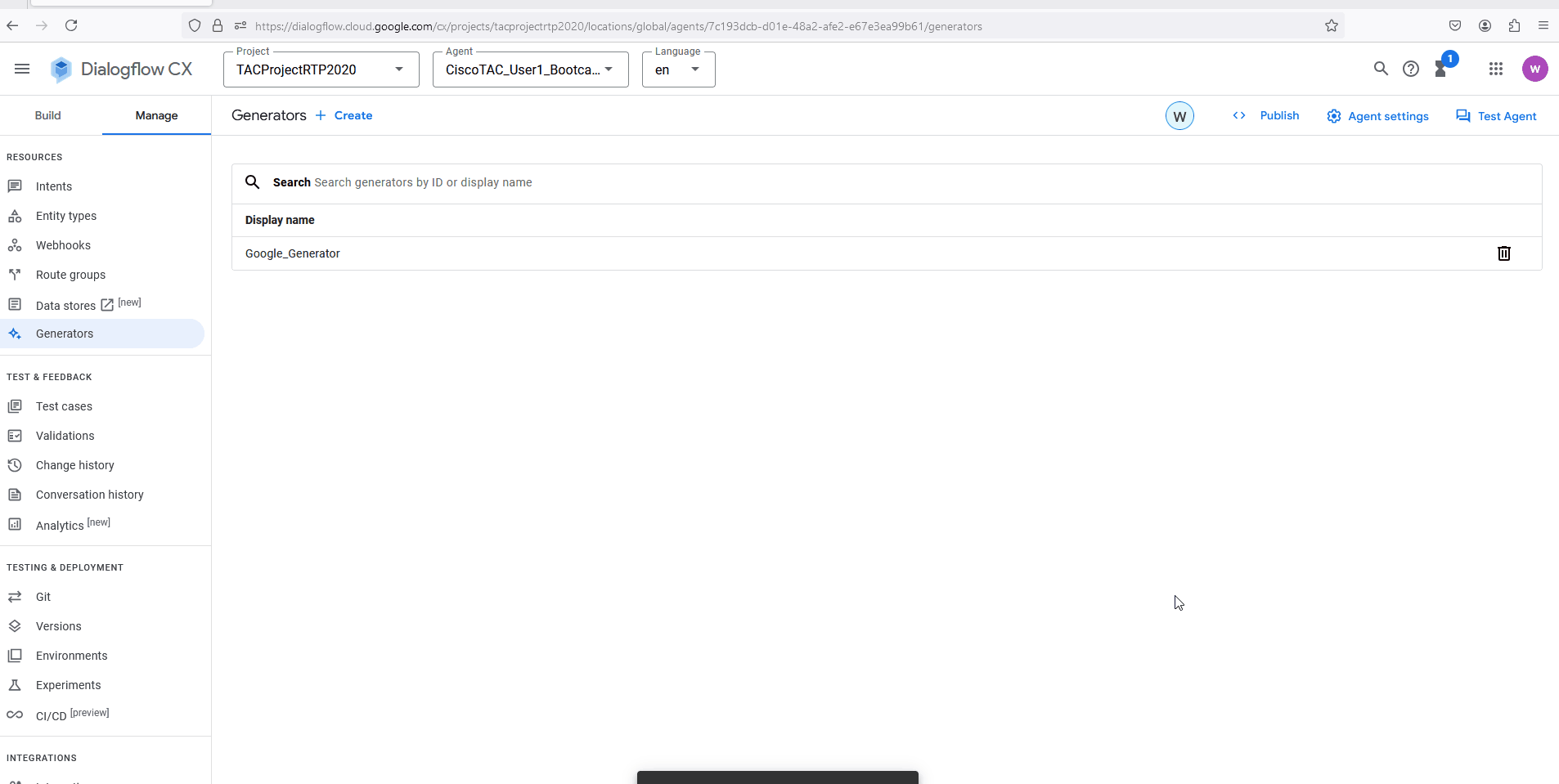Bookmark this page with star icon

click(x=1332, y=25)
